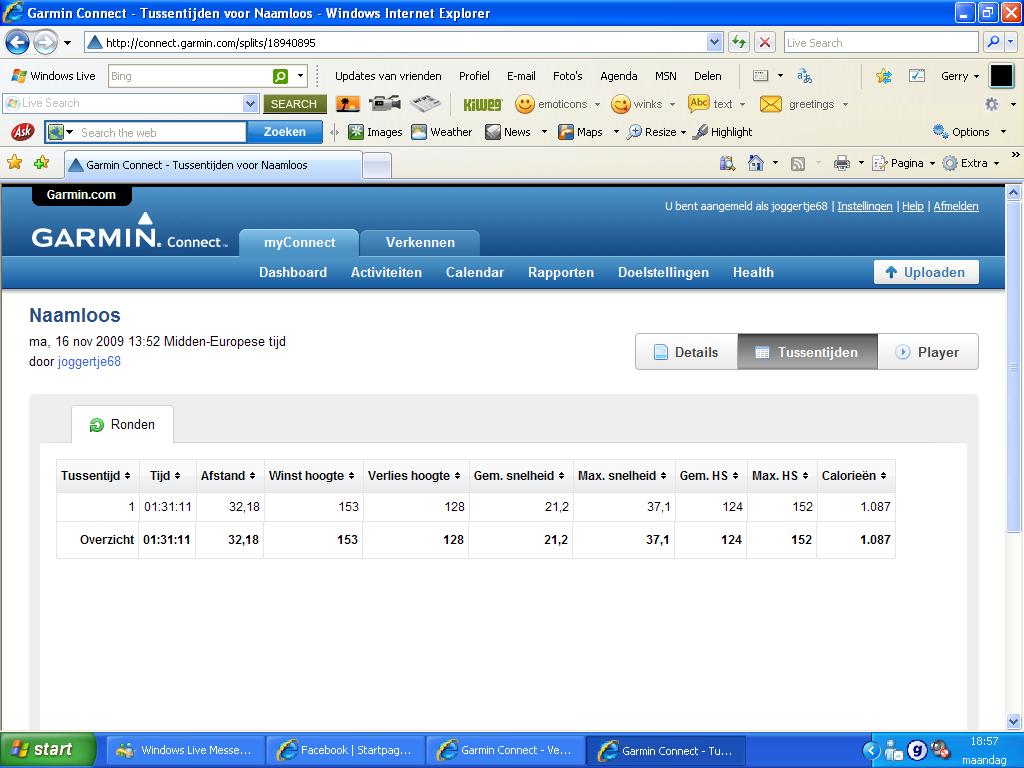
Task: Click the green Bing search icon
Action: point(280,76)
